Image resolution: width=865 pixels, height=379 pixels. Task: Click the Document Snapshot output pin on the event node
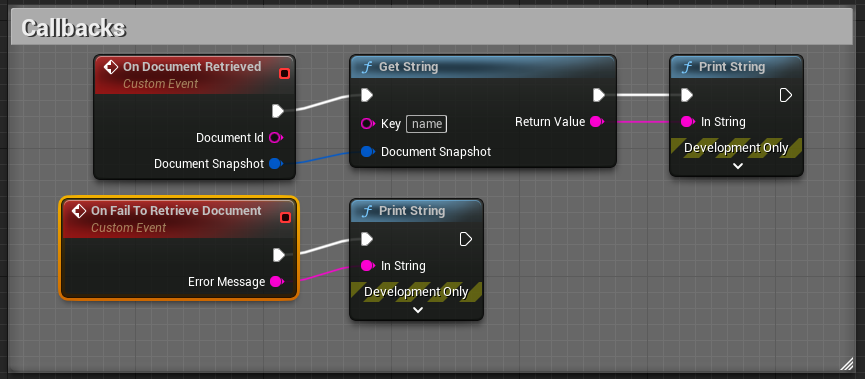(275, 164)
